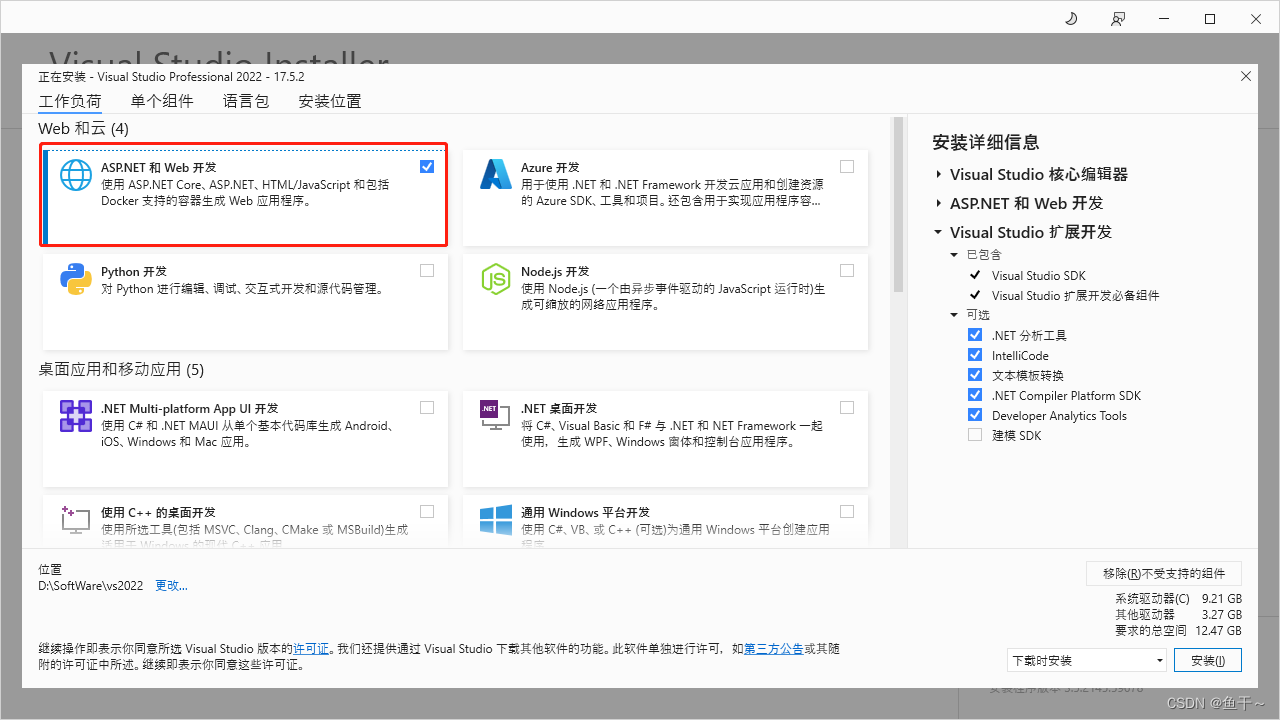
Task: Click the 其他驱动器 3.27 GB value
Action: pos(1222,615)
